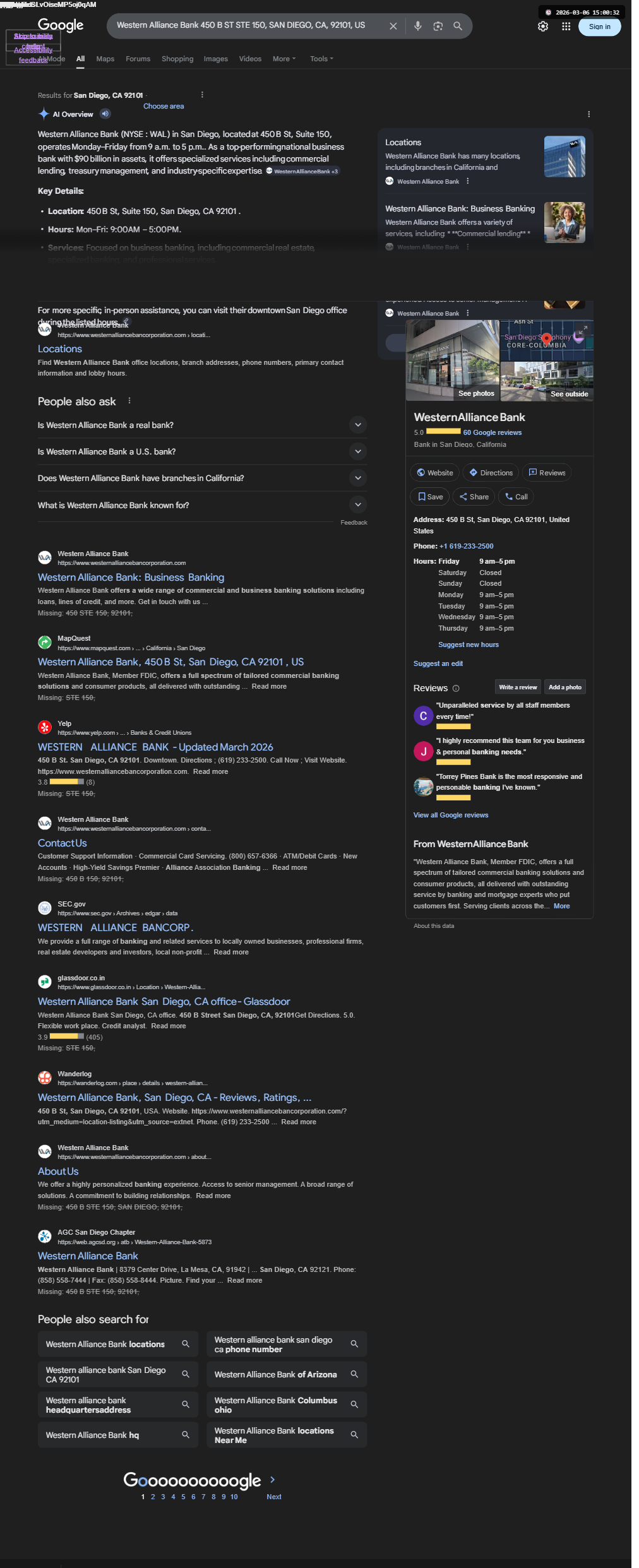Open three-dot menu next to People also ask
Image resolution: width=639 pixels, height=1568 pixels.
tap(129, 401)
